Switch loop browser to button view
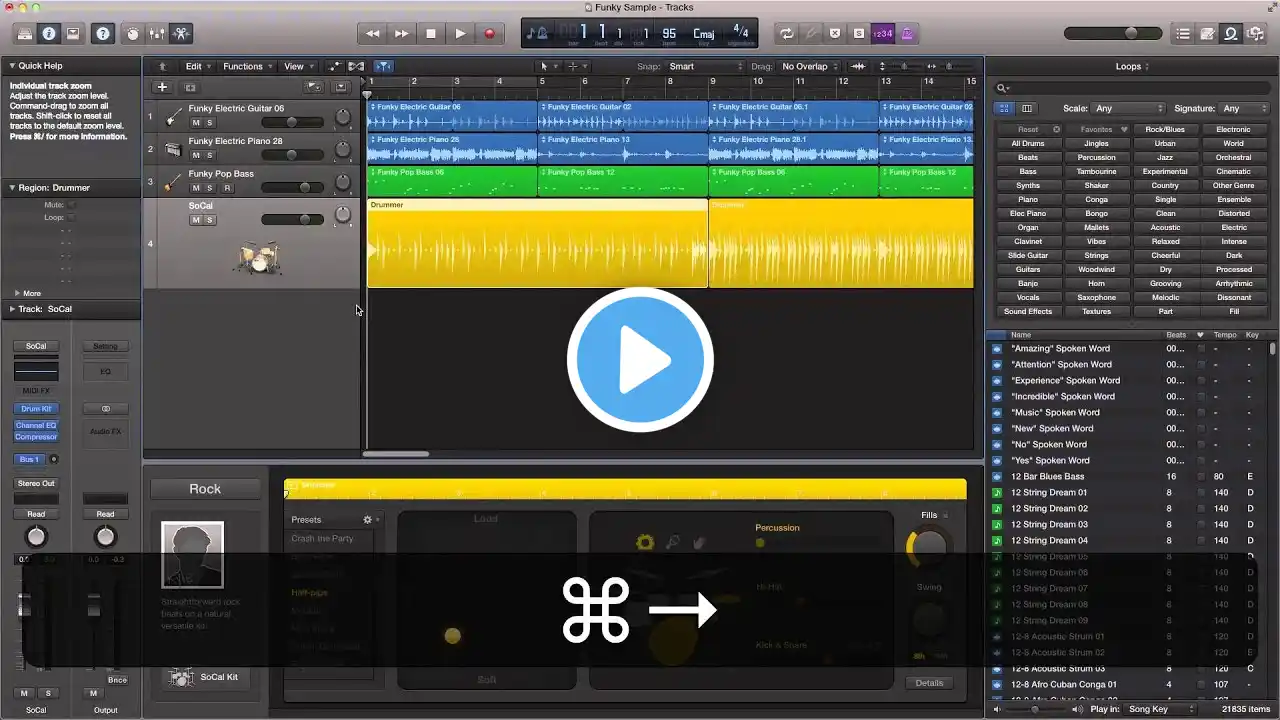The width and height of the screenshot is (1280, 720). click(1004, 108)
